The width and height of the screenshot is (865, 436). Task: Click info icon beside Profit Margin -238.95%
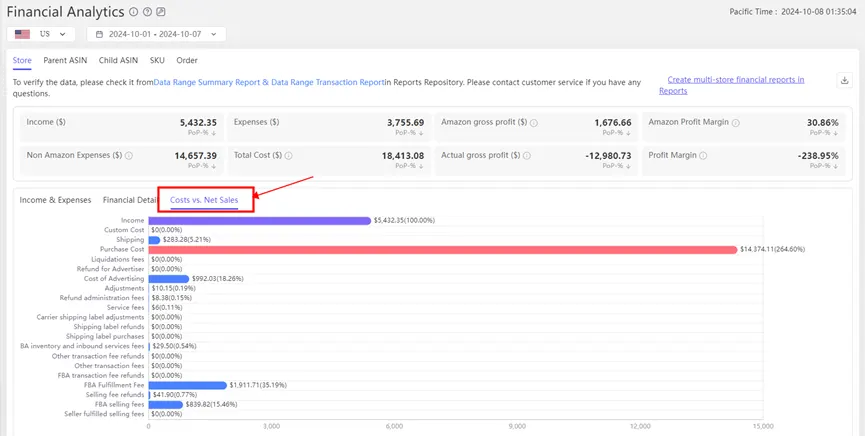click(x=703, y=156)
